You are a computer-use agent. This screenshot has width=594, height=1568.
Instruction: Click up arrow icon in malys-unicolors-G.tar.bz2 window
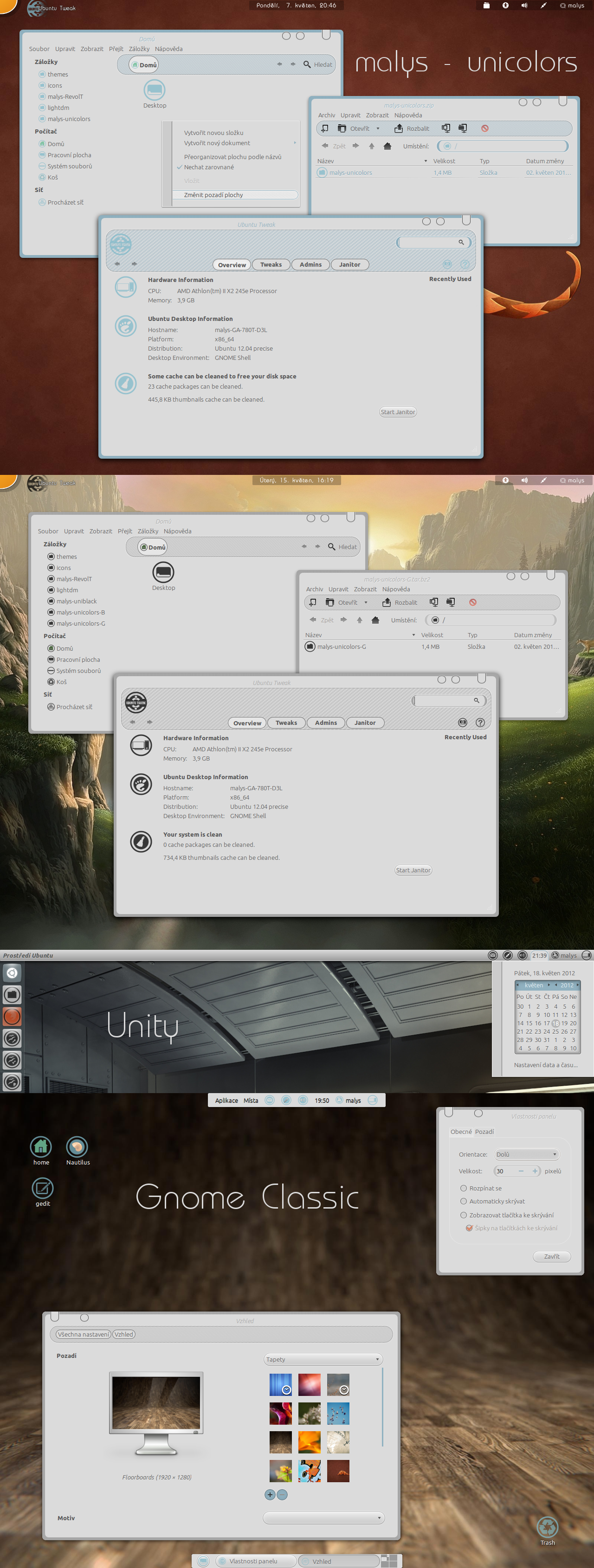[x=360, y=620]
